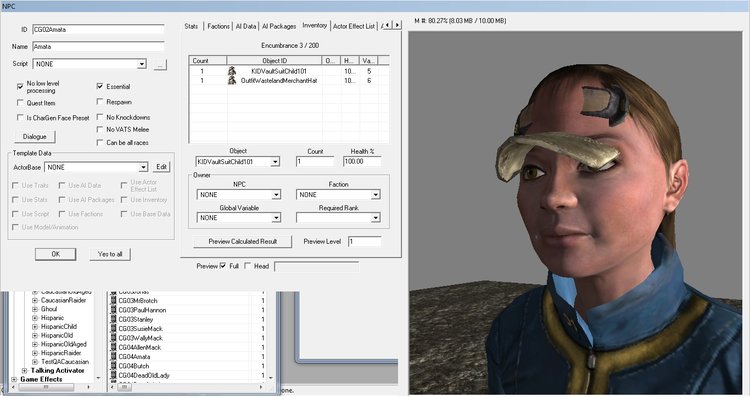Click the NPC icon next to CG04DeadOldLady
Screen dimensions: 750x398
[113, 375]
